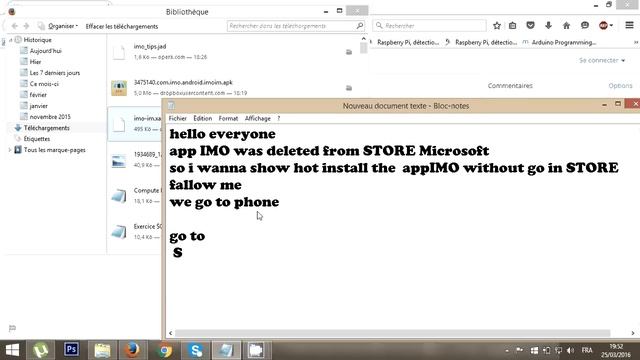Open the Firefox bookmarks list icon
640x360 pixels.
pos(513,26)
